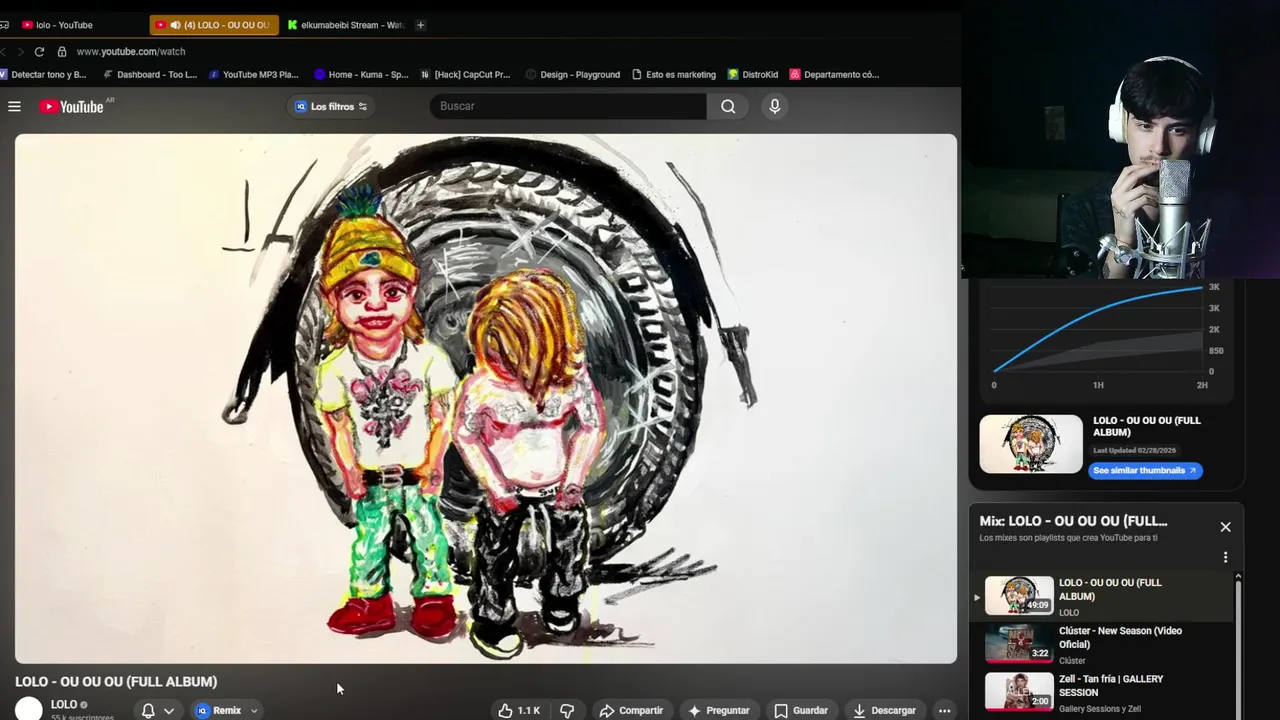Click the LOLO channel name
This screenshot has width=1280, height=720.
(64, 704)
